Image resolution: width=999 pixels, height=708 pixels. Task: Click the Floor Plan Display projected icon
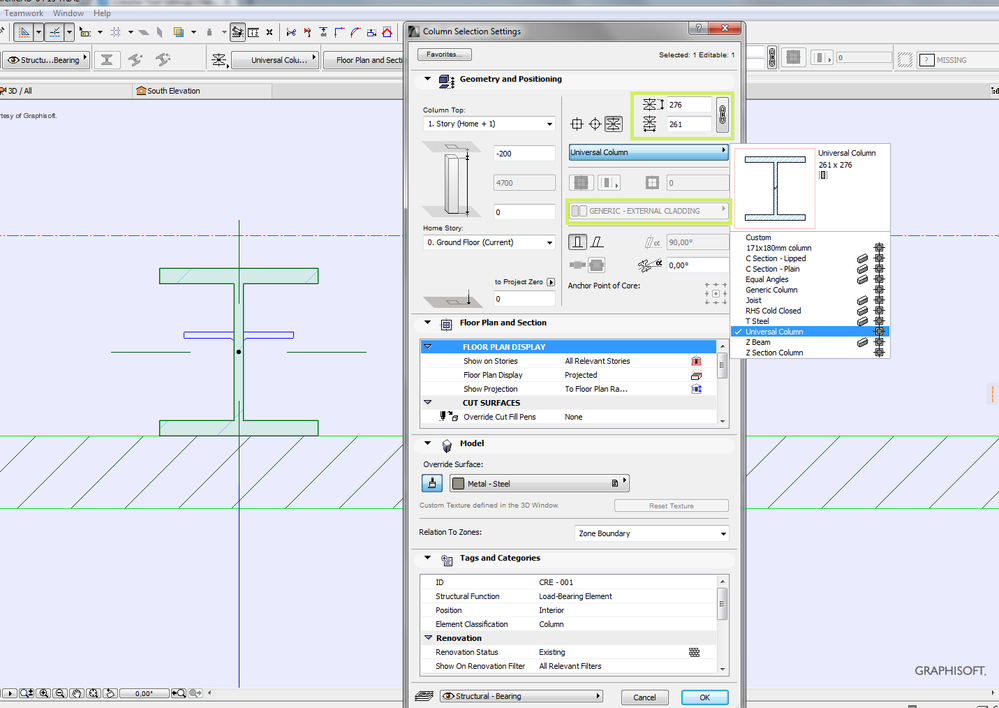pyautogui.click(x=696, y=375)
